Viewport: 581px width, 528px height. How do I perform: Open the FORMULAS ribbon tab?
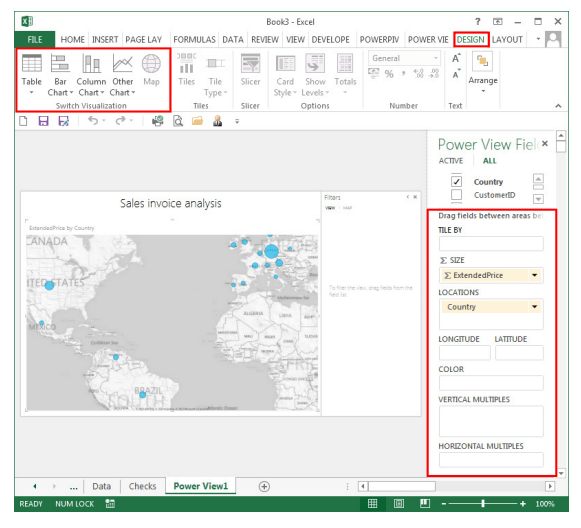(194, 40)
